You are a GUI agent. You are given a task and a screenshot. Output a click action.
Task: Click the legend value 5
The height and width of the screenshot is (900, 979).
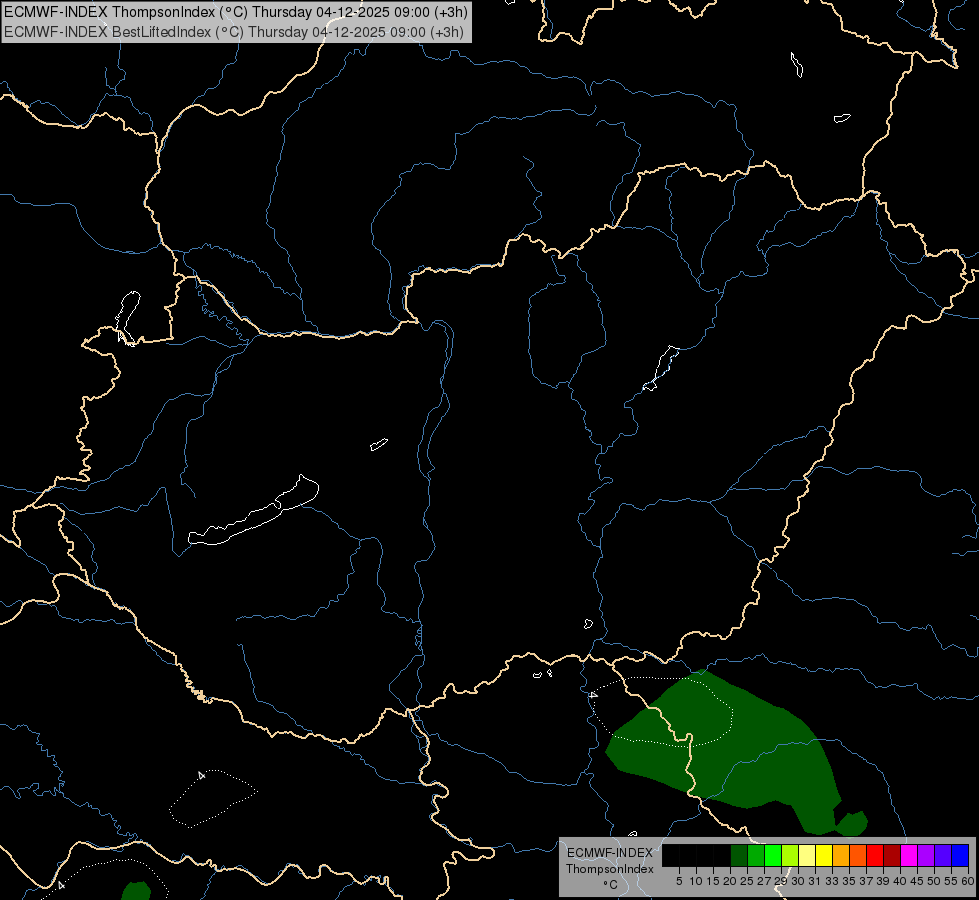coord(679,881)
